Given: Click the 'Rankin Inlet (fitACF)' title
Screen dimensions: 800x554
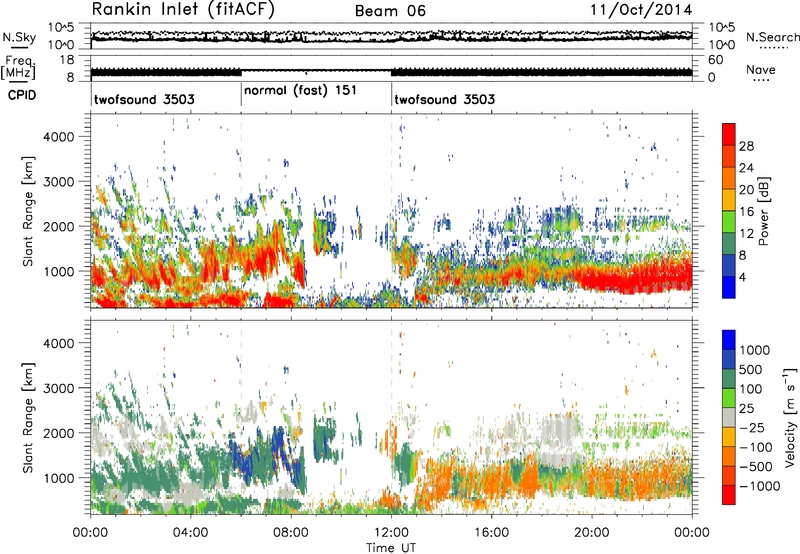Looking at the screenshot, I should (x=183, y=10).
